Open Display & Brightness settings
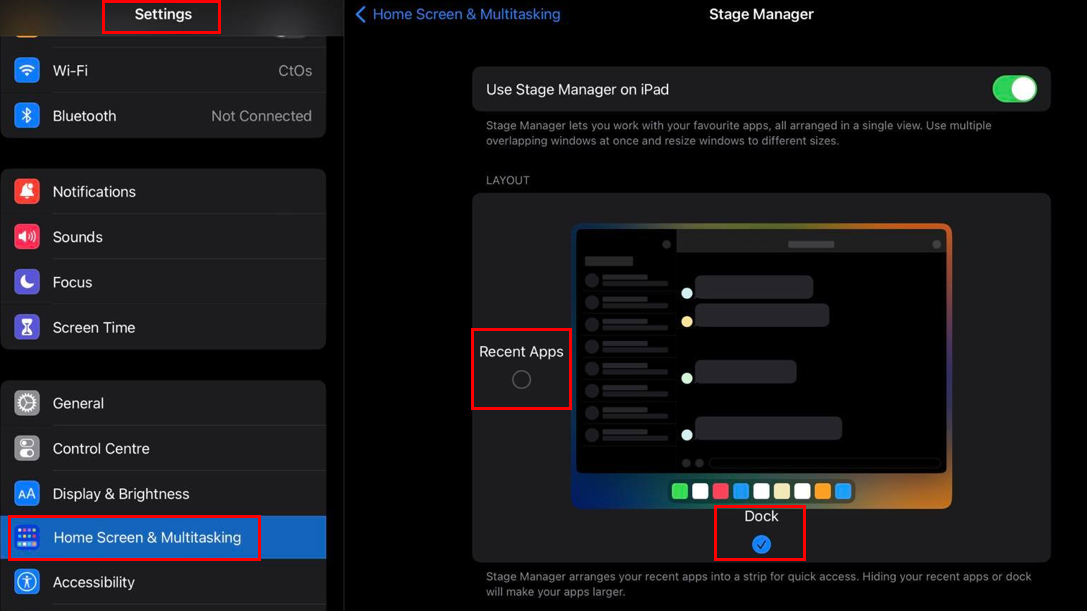Image resolution: width=1087 pixels, height=611 pixels. coord(164,494)
